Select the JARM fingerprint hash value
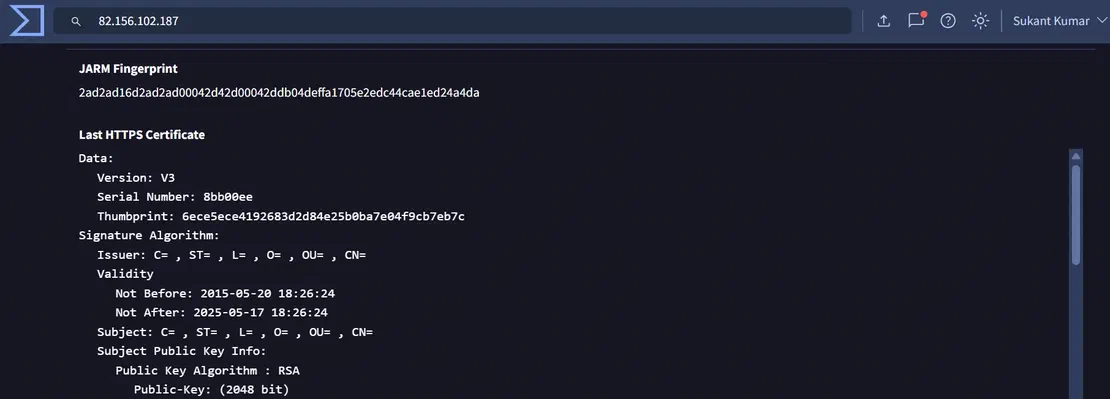This screenshot has height=399, width=1110. 279,93
